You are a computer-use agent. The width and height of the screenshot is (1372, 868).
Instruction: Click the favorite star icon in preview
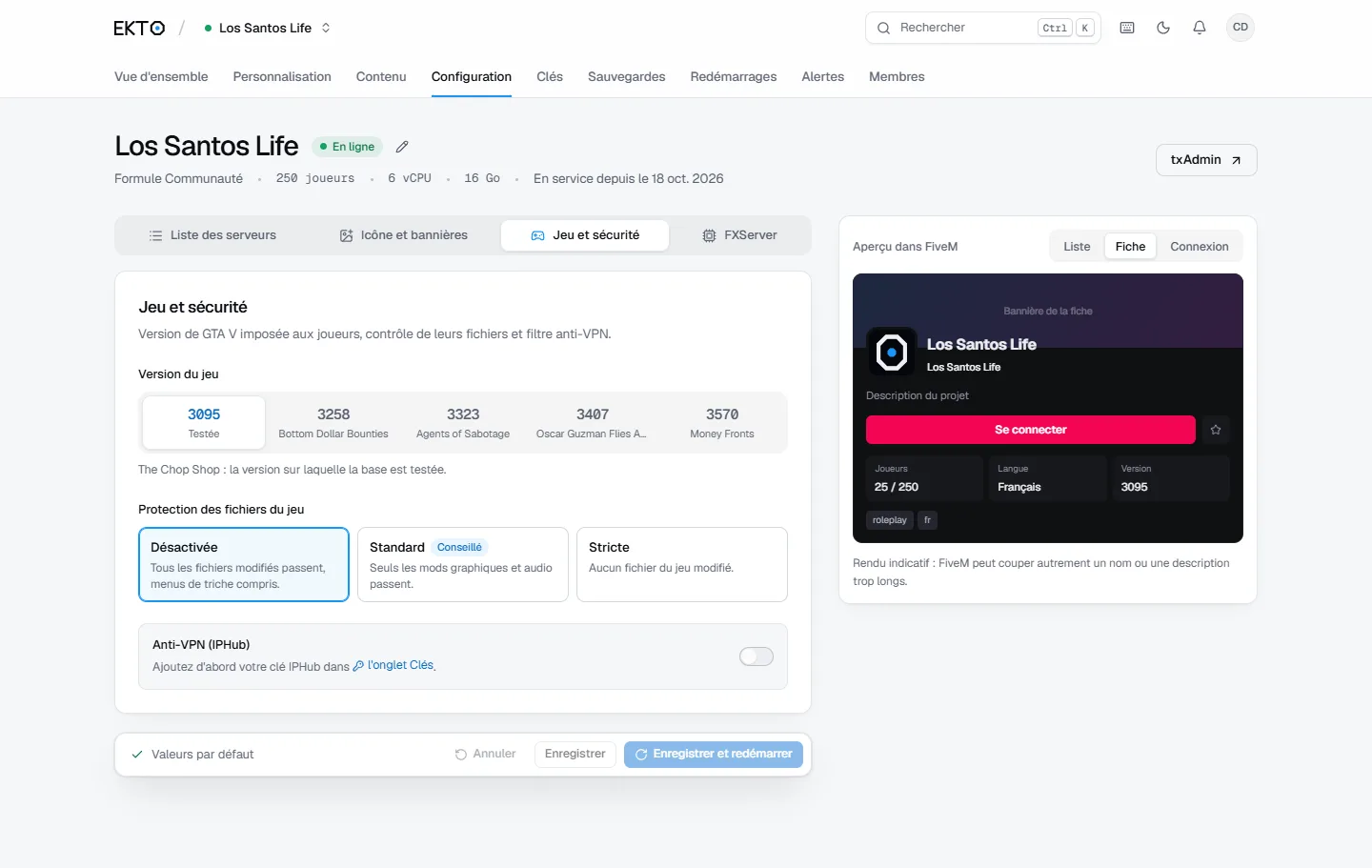1216,430
